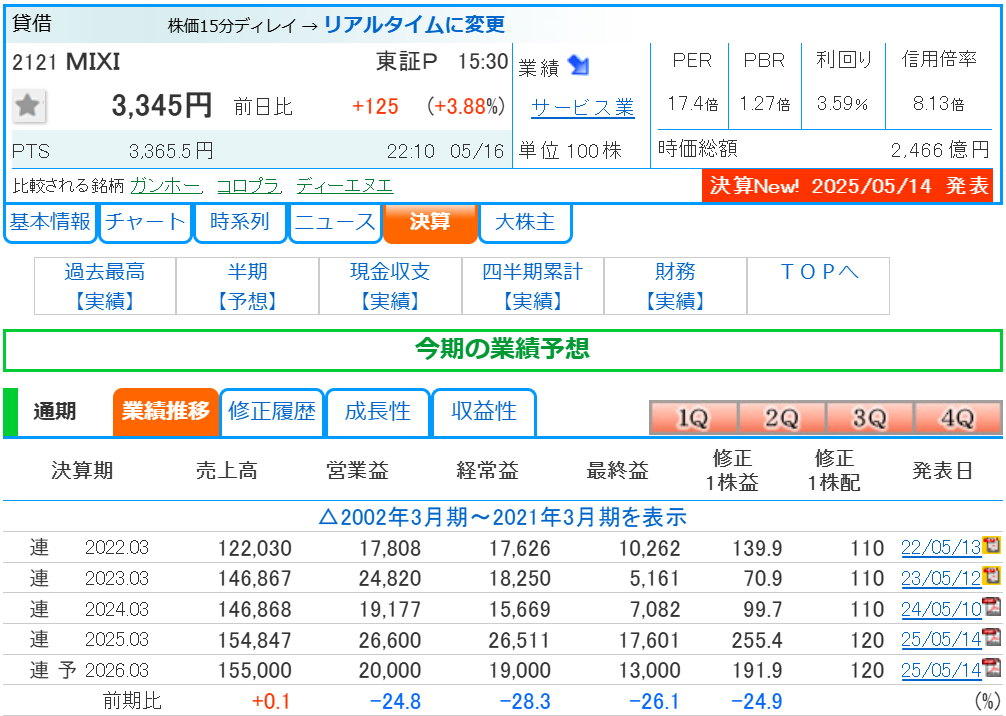
Task: Open the PDF icon in the 2026.03 forecast row
Action: pyautogui.click(x=992, y=669)
